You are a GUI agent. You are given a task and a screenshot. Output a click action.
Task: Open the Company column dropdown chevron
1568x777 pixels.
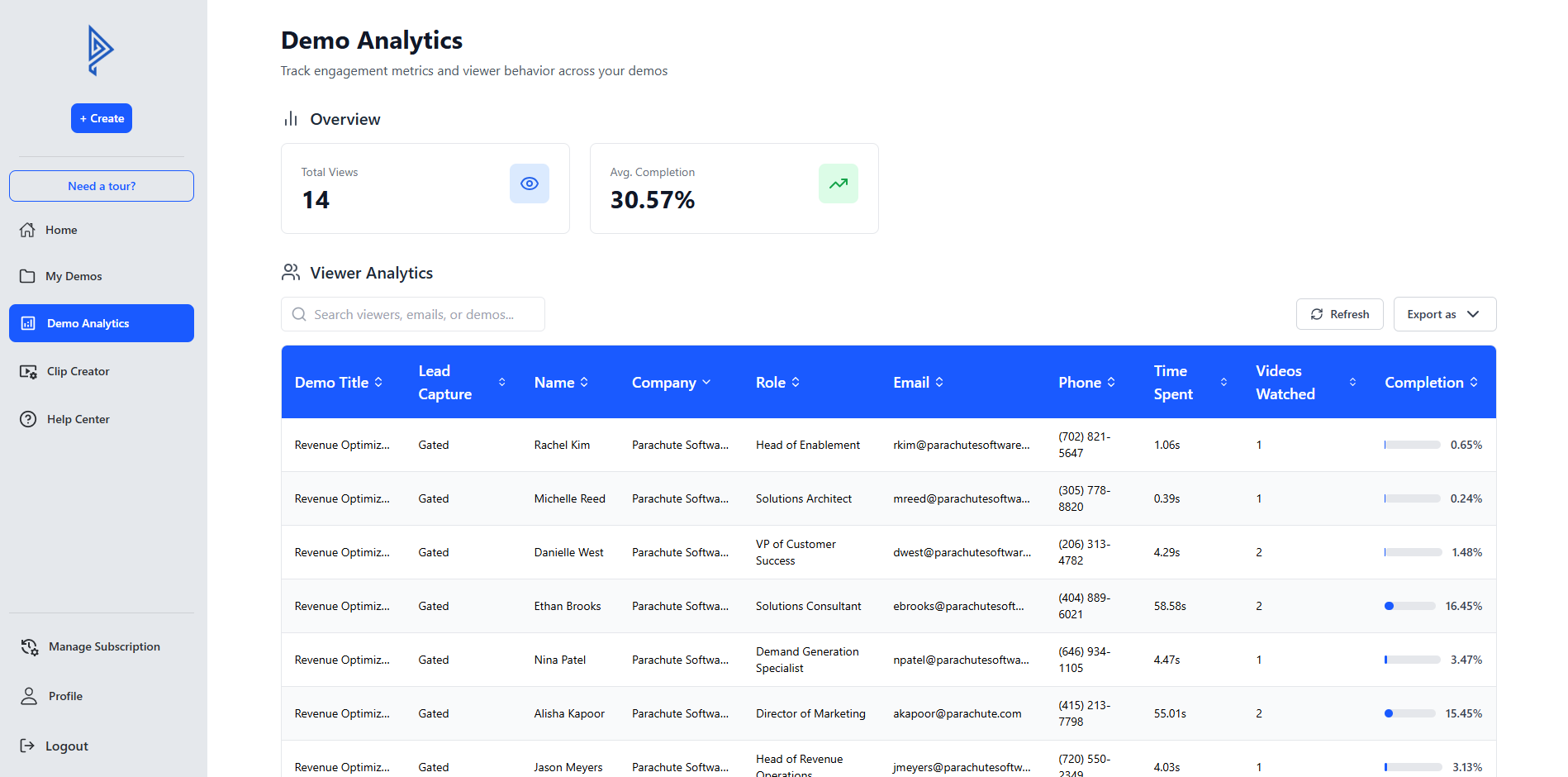coord(706,382)
